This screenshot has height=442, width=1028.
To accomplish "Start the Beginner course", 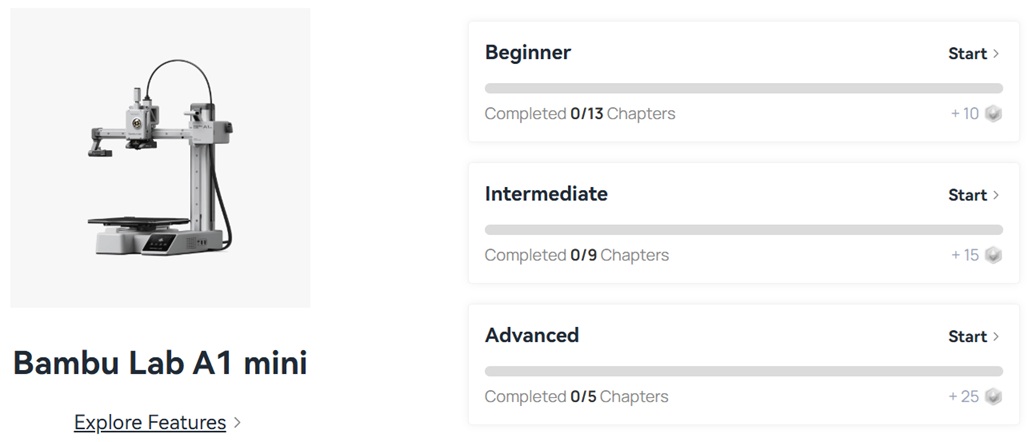I will (x=967, y=54).
